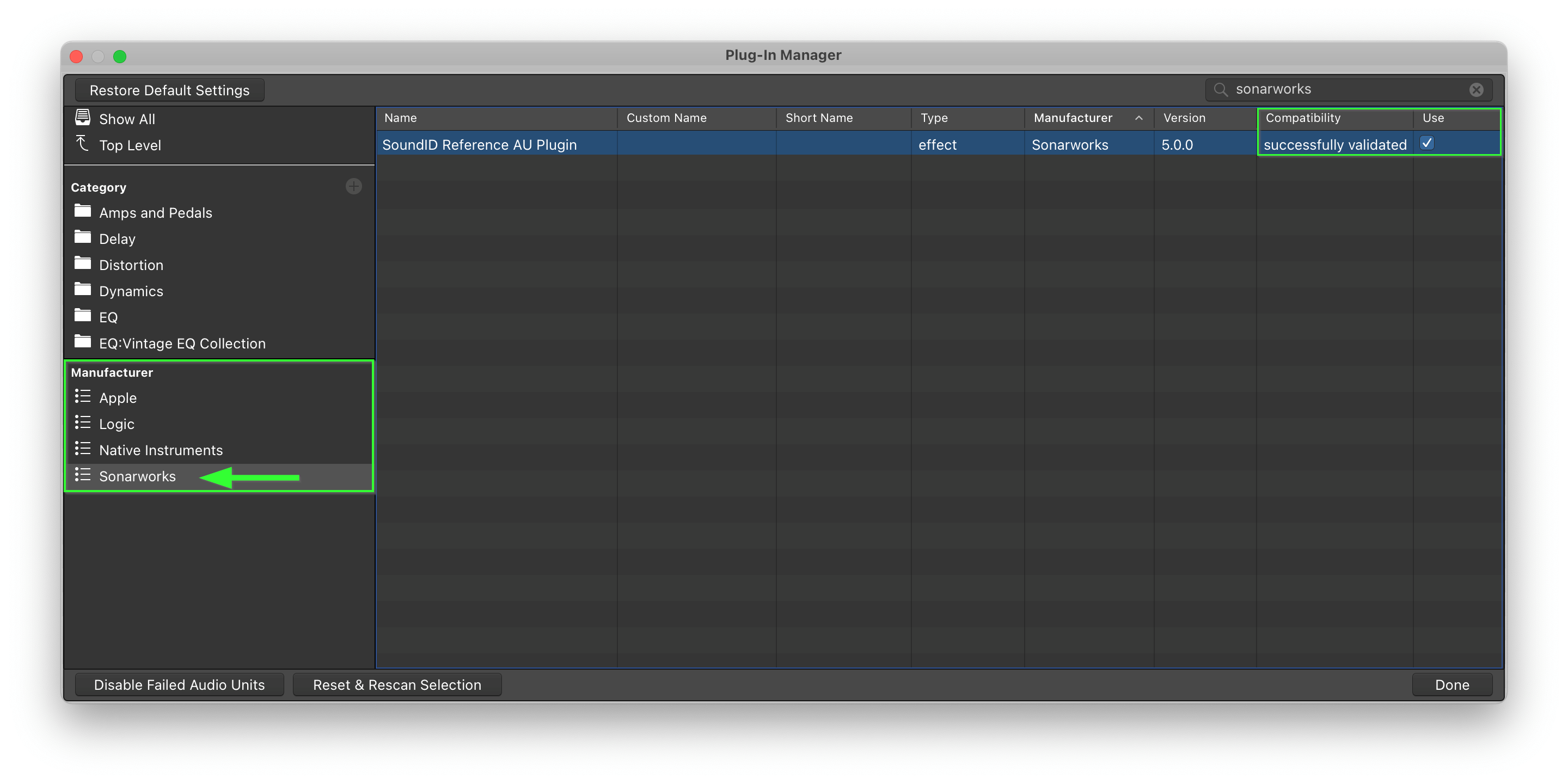Click the Short Name cell of SoundID plugin

pyautogui.click(x=844, y=144)
